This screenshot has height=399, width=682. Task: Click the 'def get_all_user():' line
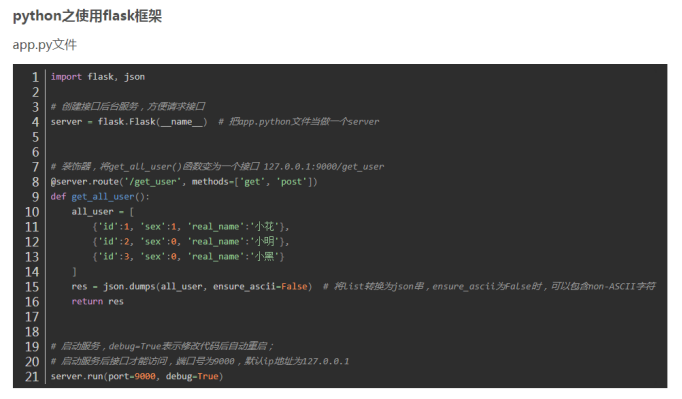click(100, 197)
